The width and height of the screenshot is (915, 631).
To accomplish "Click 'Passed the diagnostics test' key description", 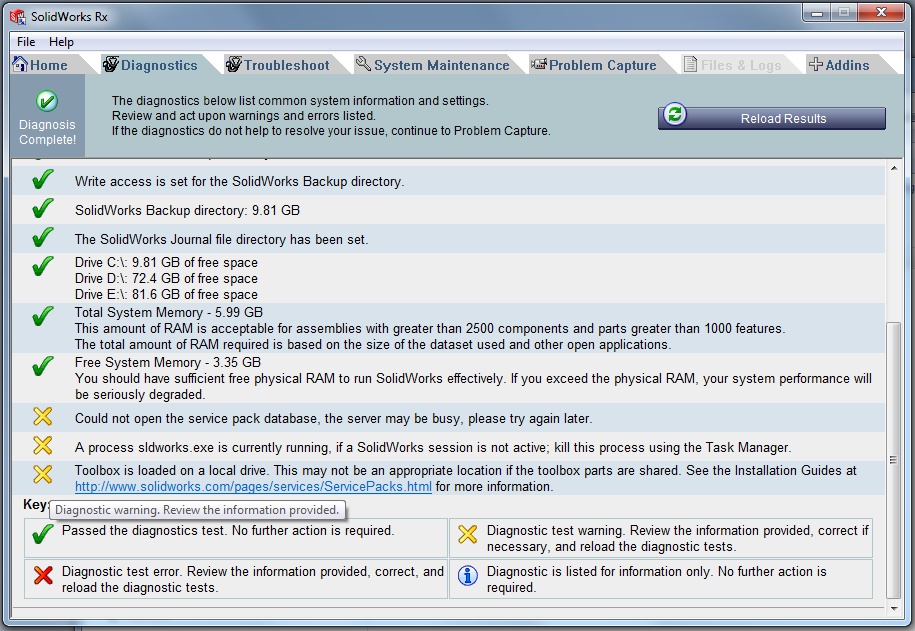I will pyautogui.click(x=228, y=531).
